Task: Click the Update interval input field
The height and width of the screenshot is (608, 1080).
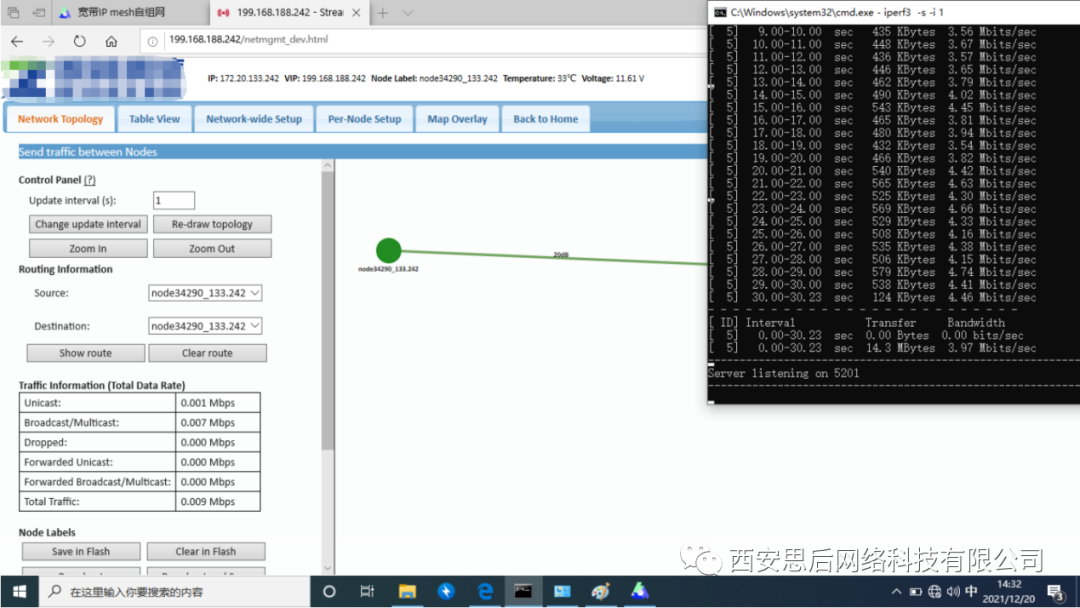Action: tap(174, 200)
